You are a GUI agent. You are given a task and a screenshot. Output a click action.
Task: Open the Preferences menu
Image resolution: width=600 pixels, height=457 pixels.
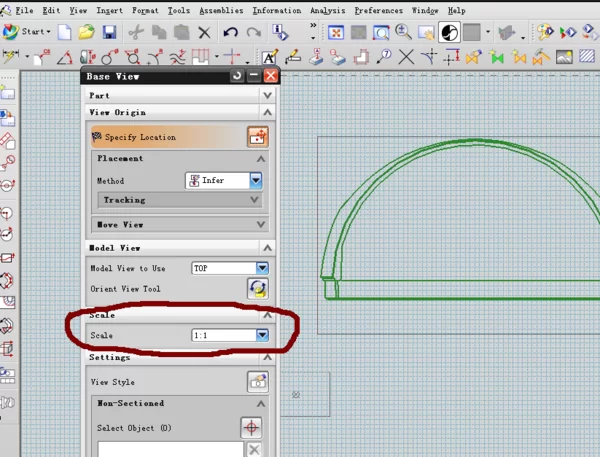[x=379, y=10]
